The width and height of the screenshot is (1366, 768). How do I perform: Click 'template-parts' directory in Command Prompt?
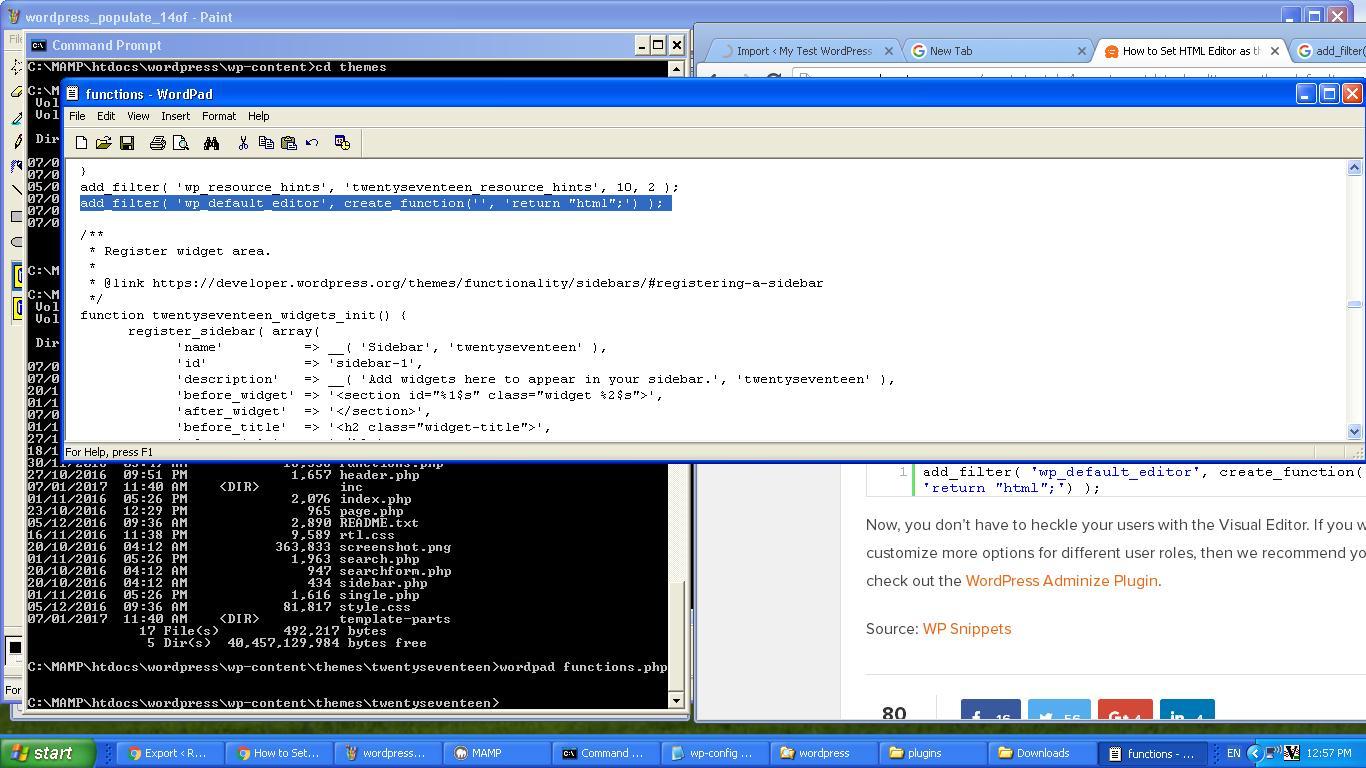[395, 619]
